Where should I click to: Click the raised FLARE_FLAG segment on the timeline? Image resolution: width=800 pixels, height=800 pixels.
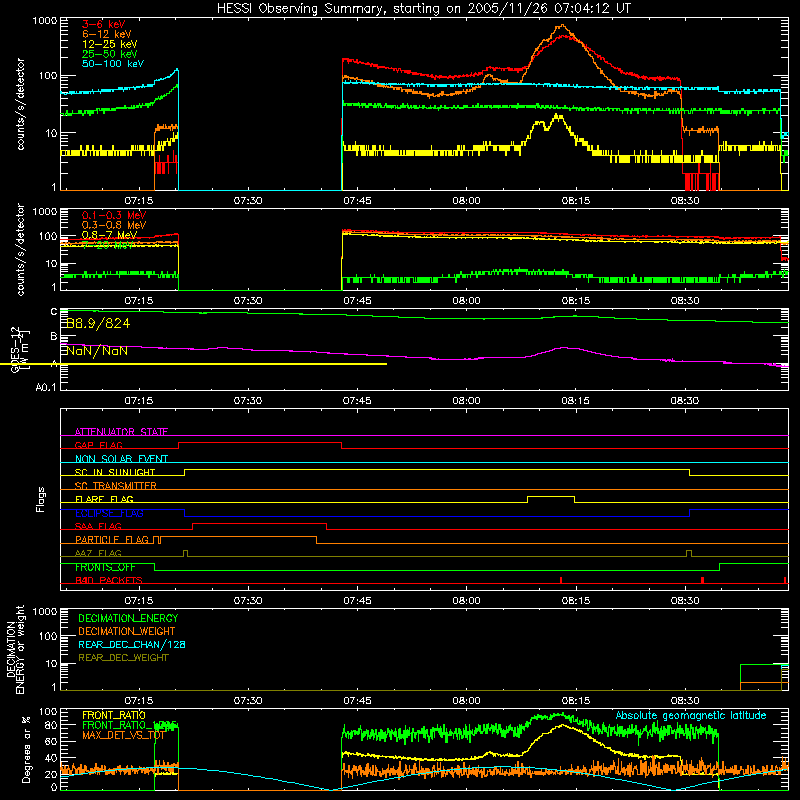[551, 496]
